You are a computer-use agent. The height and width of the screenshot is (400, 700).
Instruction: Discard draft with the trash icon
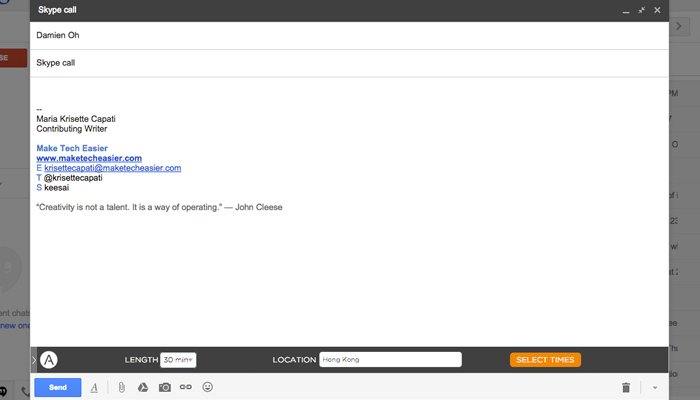[x=626, y=388]
